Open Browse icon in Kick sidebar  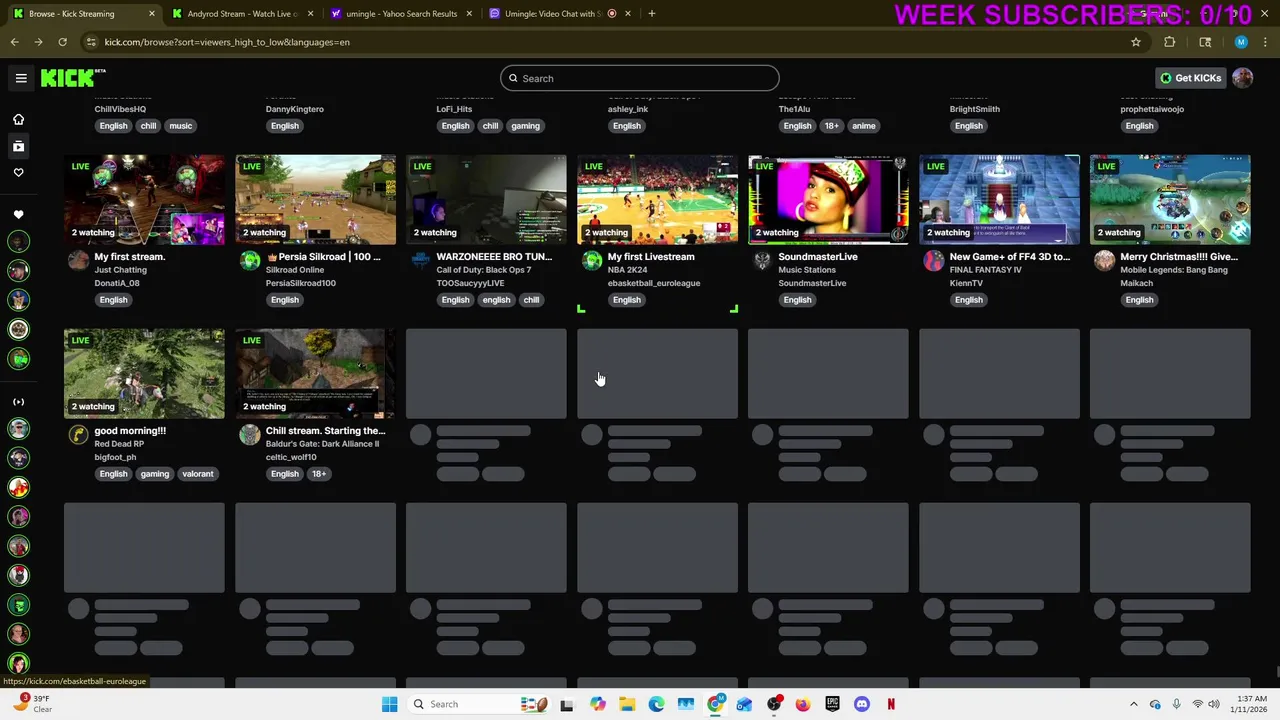tap(18, 146)
